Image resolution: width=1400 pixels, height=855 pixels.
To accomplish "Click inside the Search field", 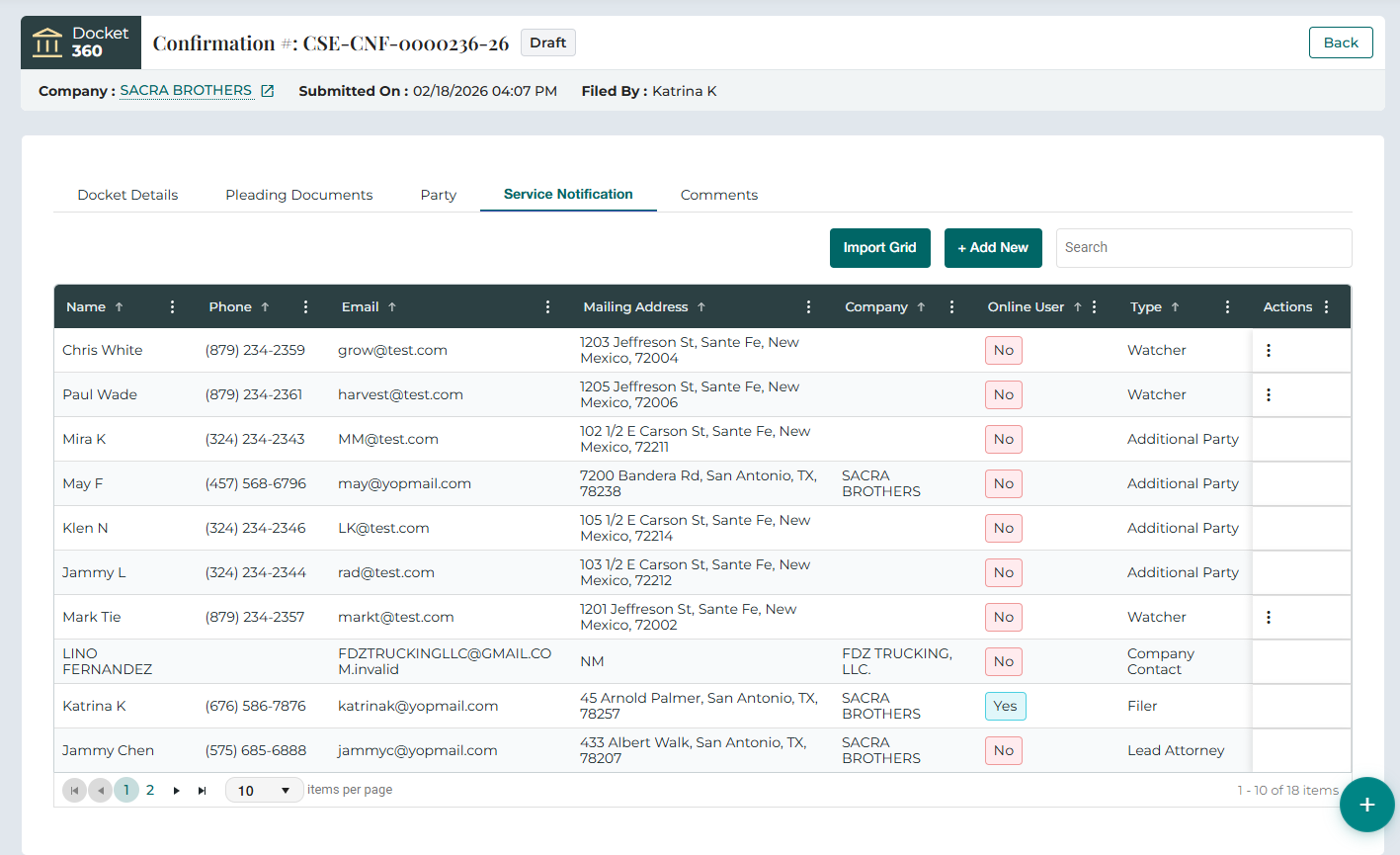I will click(1203, 247).
